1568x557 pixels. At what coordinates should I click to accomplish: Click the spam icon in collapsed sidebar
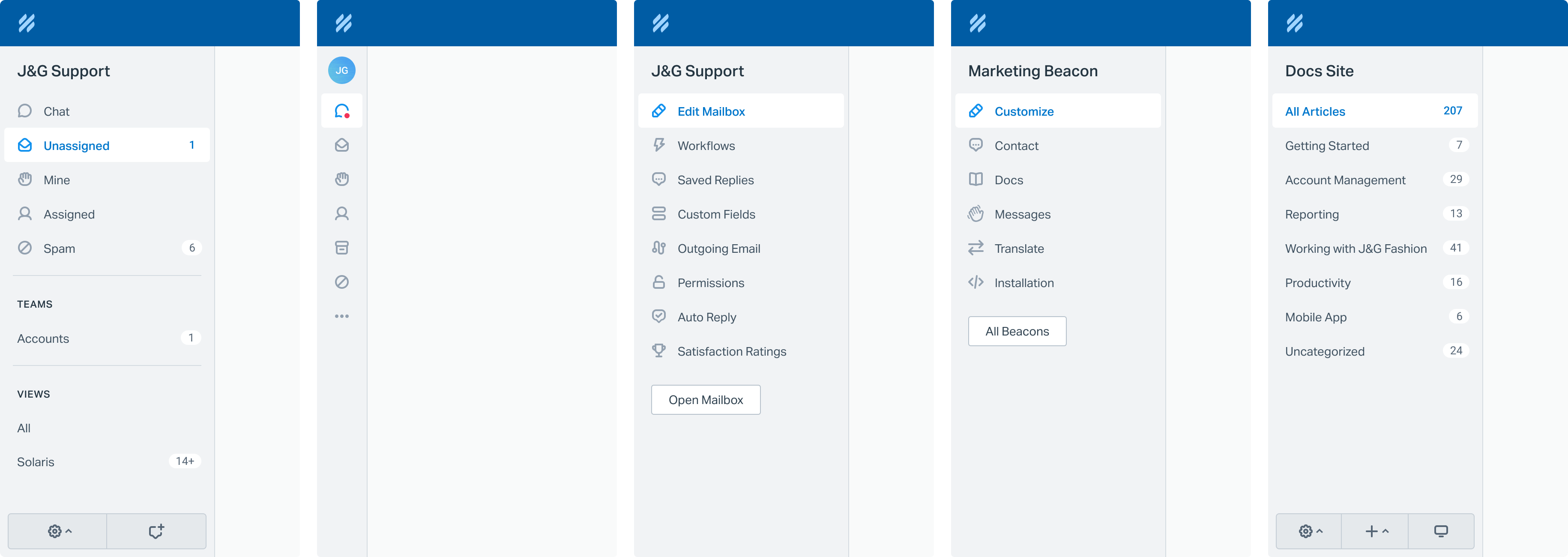[341, 282]
